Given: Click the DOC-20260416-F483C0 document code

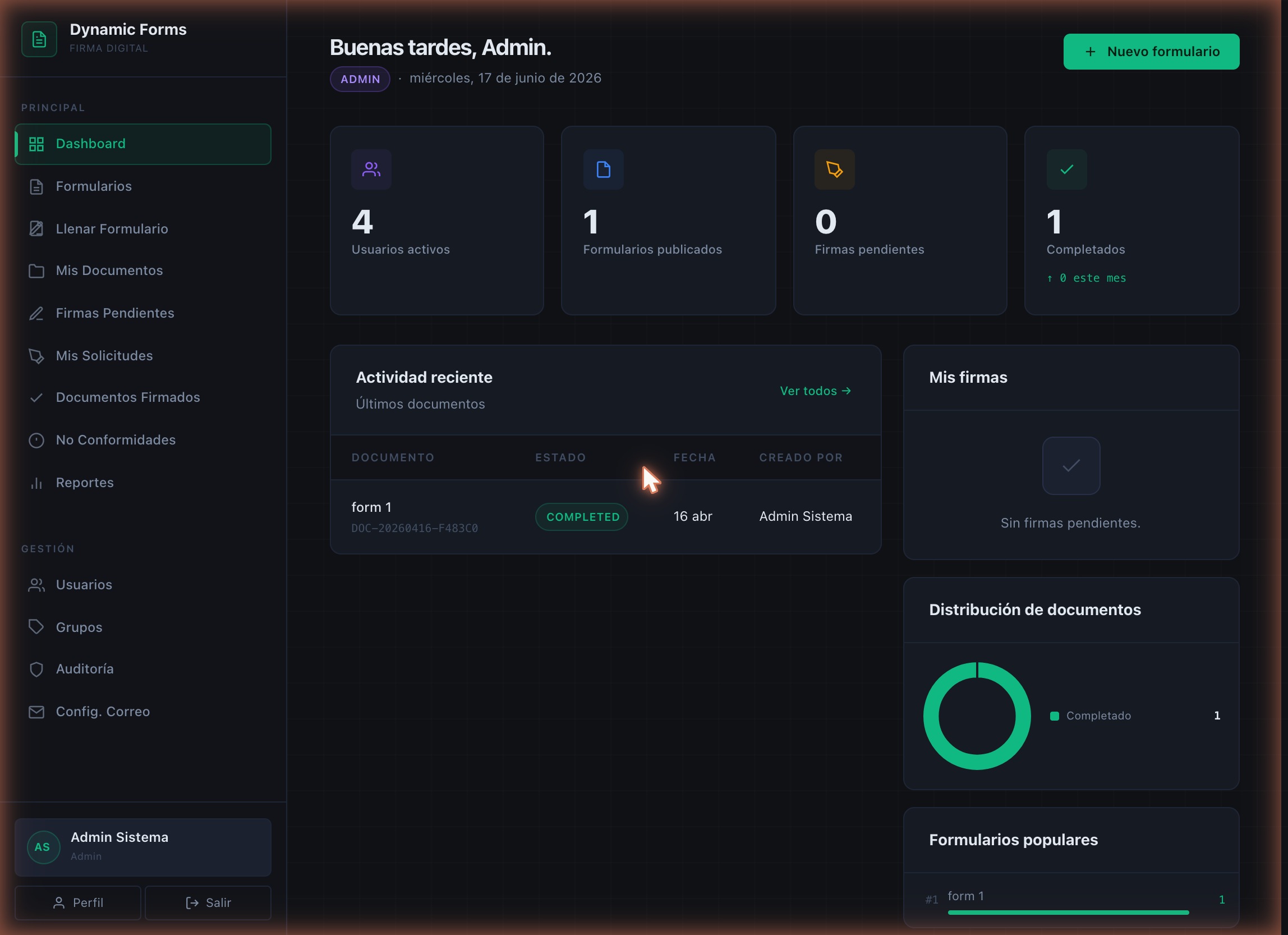Looking at the screenshot, I should [x=415, y=528].
